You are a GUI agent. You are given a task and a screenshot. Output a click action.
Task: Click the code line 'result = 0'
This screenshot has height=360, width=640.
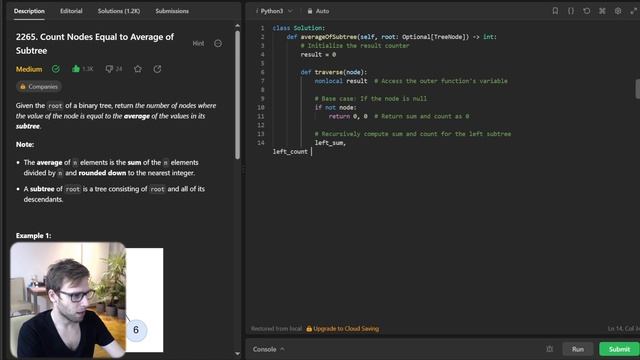pyautogui.click(x=318, y=54)
